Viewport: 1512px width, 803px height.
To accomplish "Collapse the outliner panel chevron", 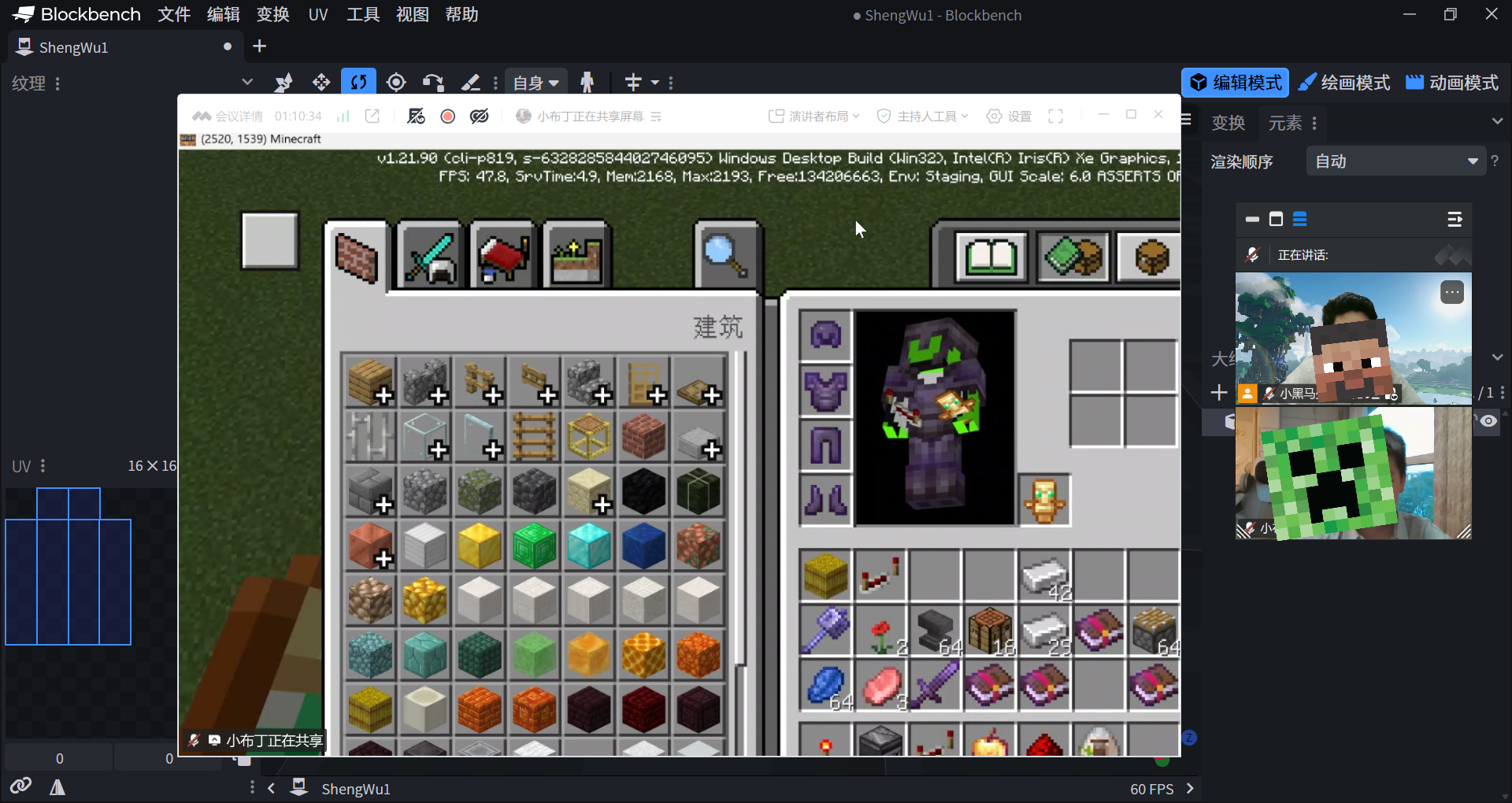I will (x=1497, y=357).
